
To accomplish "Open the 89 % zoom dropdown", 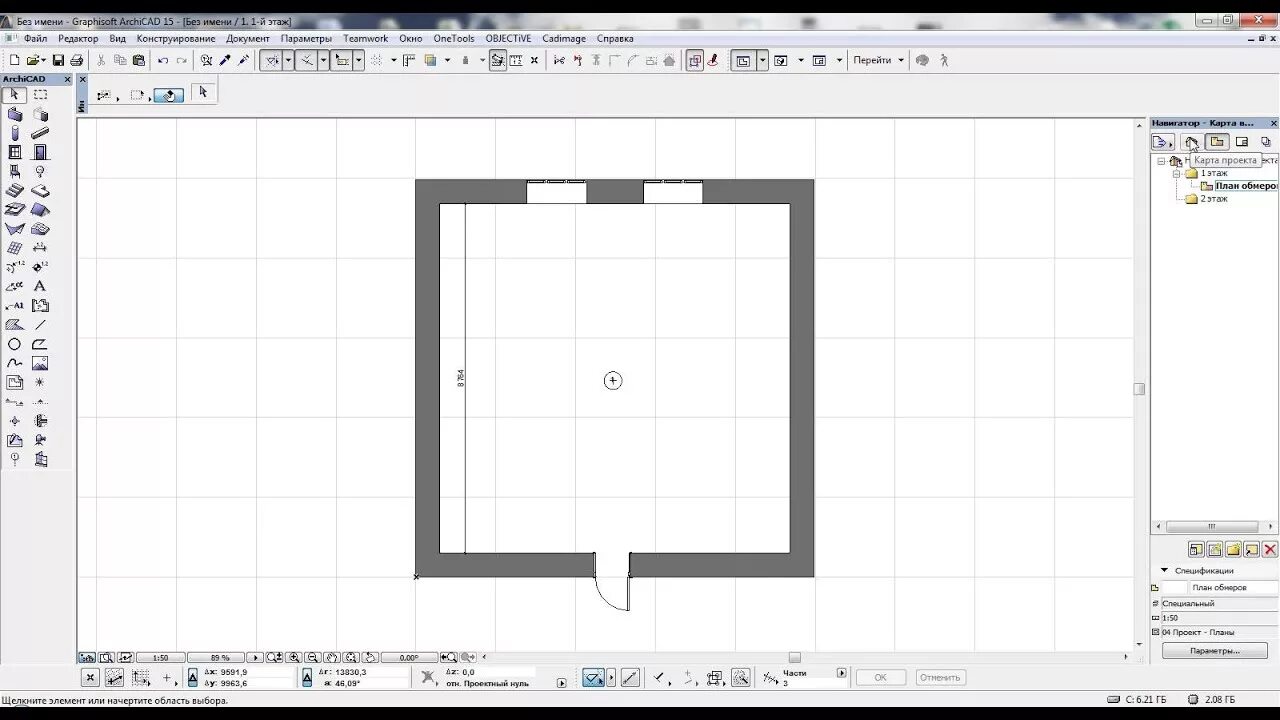I will pos(220,657).
